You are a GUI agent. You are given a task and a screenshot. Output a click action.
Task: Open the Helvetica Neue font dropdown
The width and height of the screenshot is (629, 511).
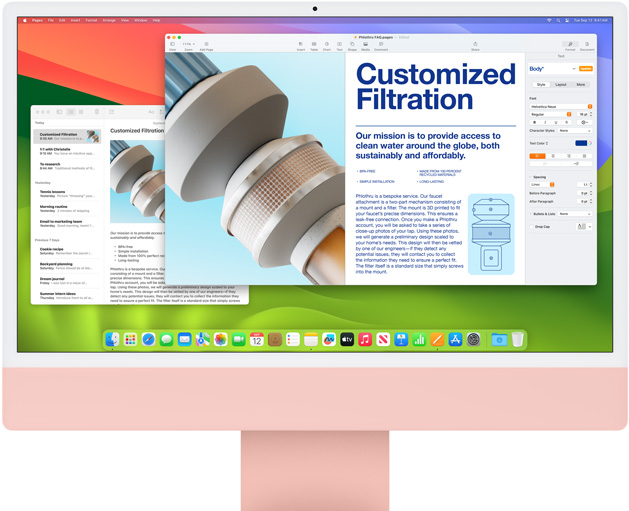[560, 106]
